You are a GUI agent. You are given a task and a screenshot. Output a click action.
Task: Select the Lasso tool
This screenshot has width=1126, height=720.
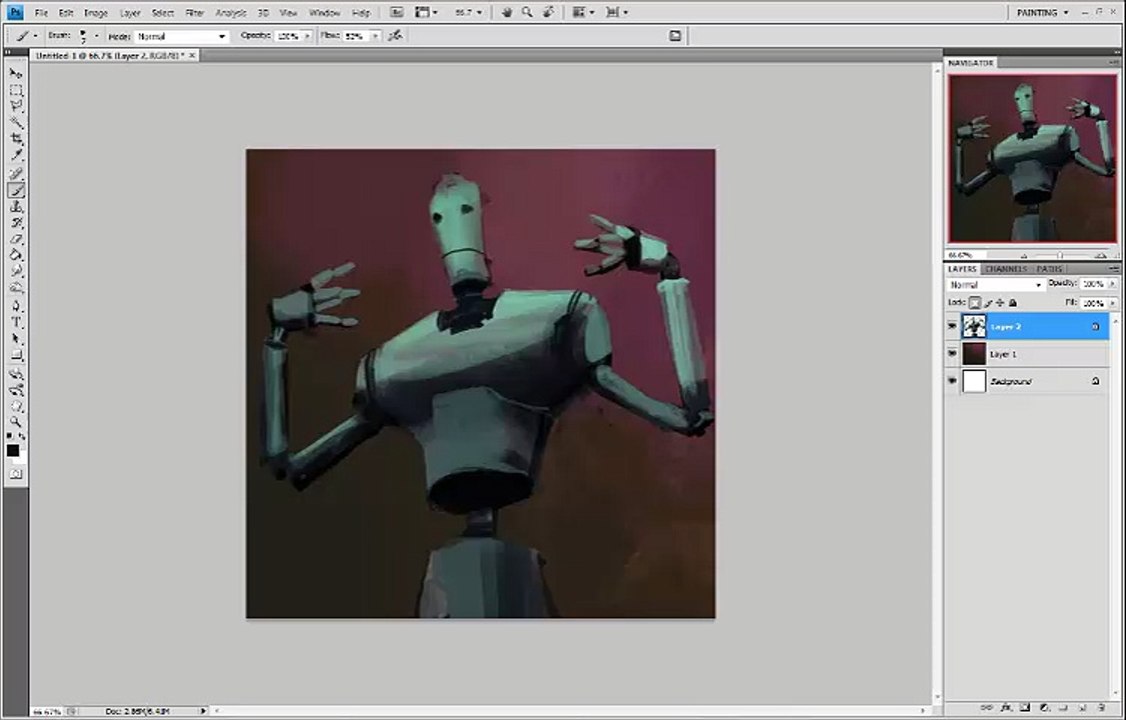[16, 106]
